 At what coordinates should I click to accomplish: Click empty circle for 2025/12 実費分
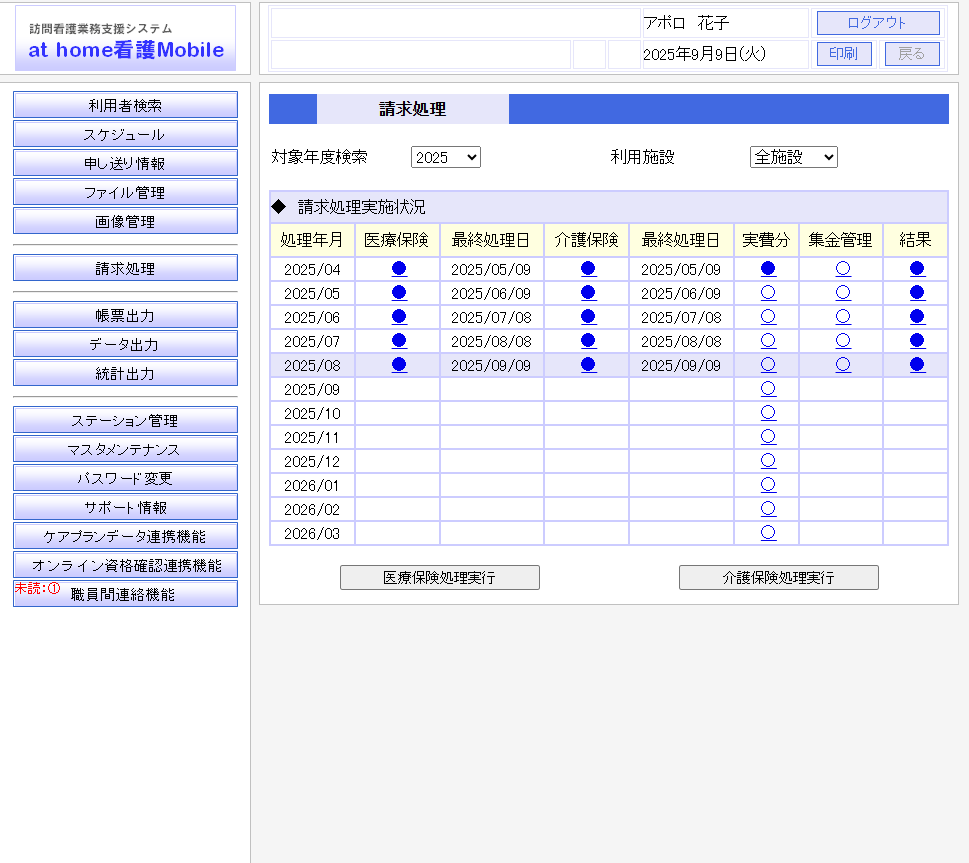[x=768, y=460]
